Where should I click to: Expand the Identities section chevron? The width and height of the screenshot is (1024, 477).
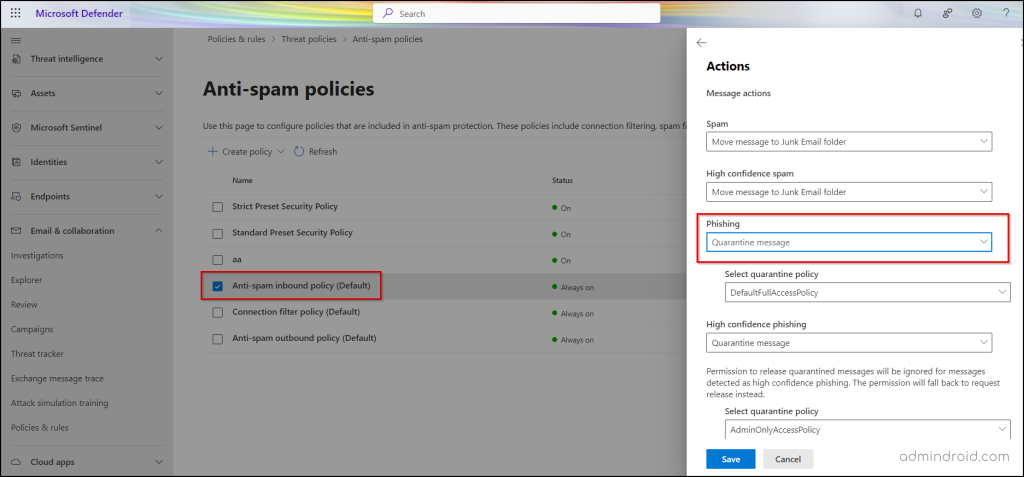click(159, 162)
